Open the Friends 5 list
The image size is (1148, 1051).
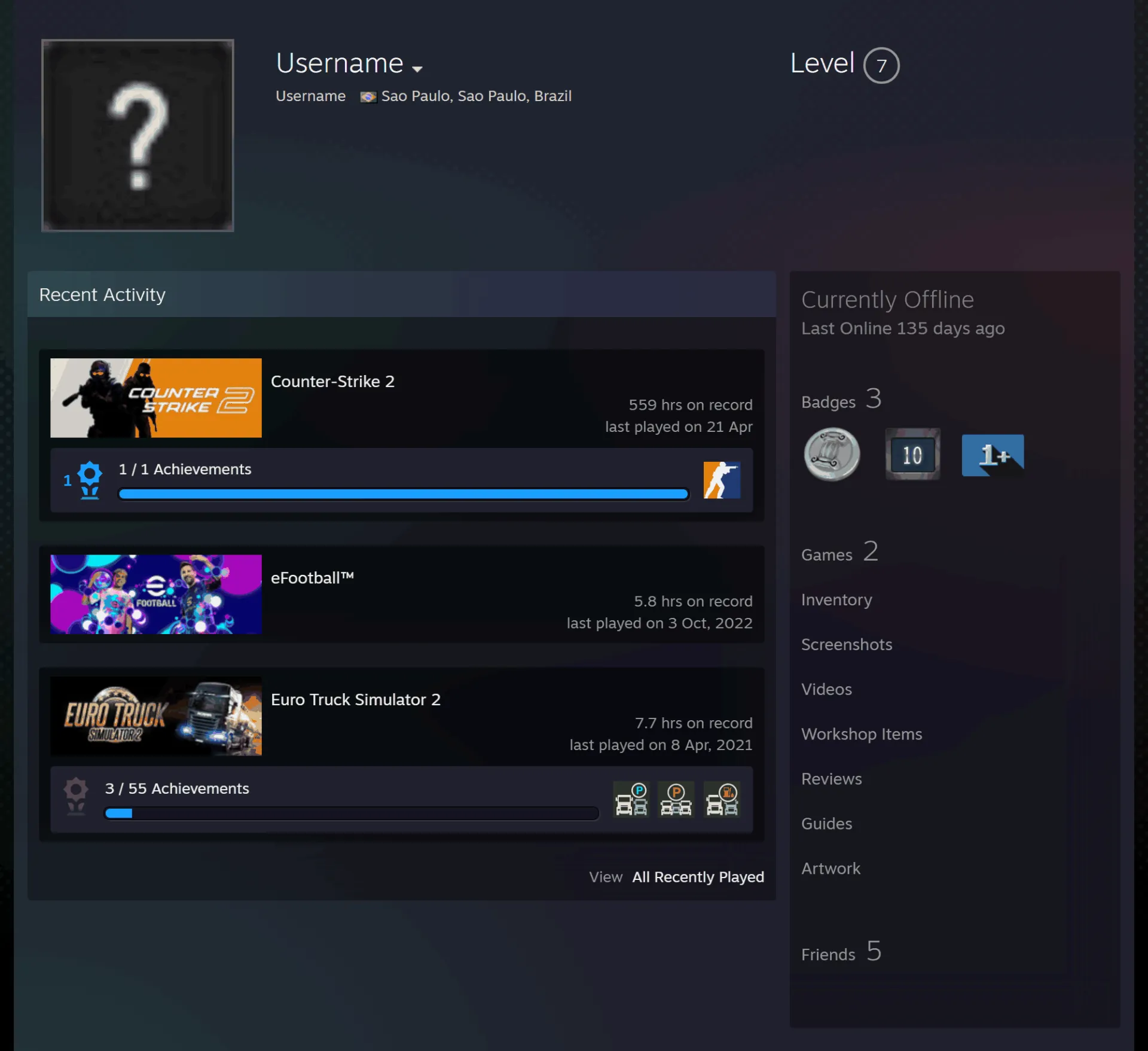pyautogui.click(x=841, y=952)
